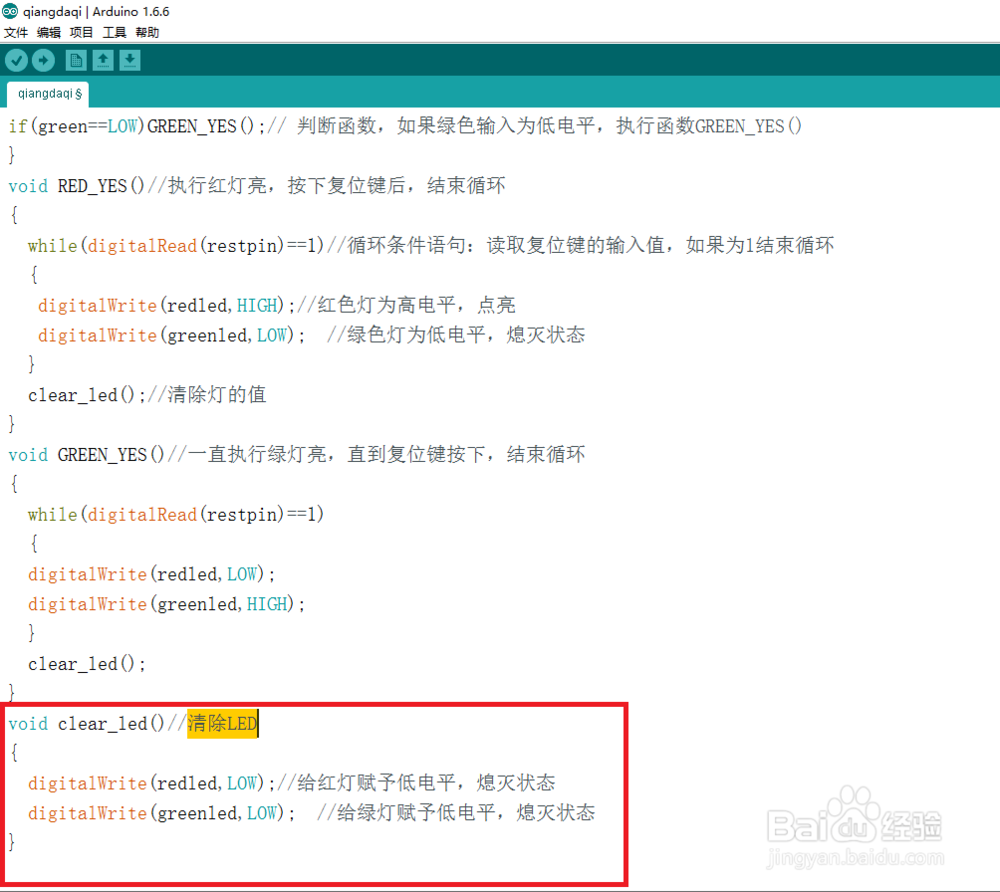Image resolution: width=1000 pixels, height=892 pixels.
Task: Click the Arduino icon in the title bar
Action: click(9, 10)
